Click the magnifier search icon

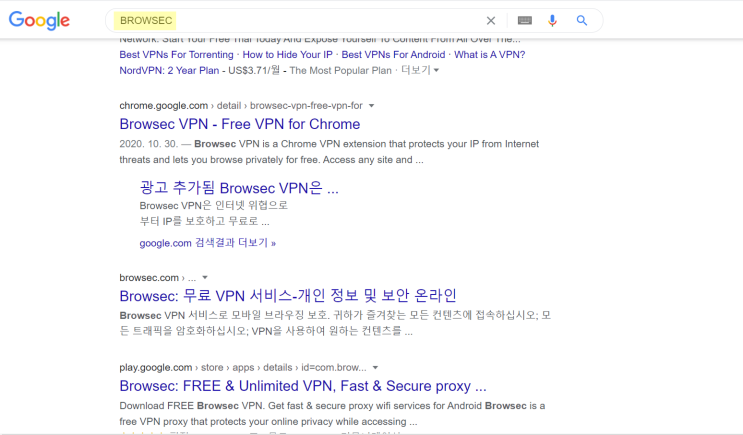[582, 20]
